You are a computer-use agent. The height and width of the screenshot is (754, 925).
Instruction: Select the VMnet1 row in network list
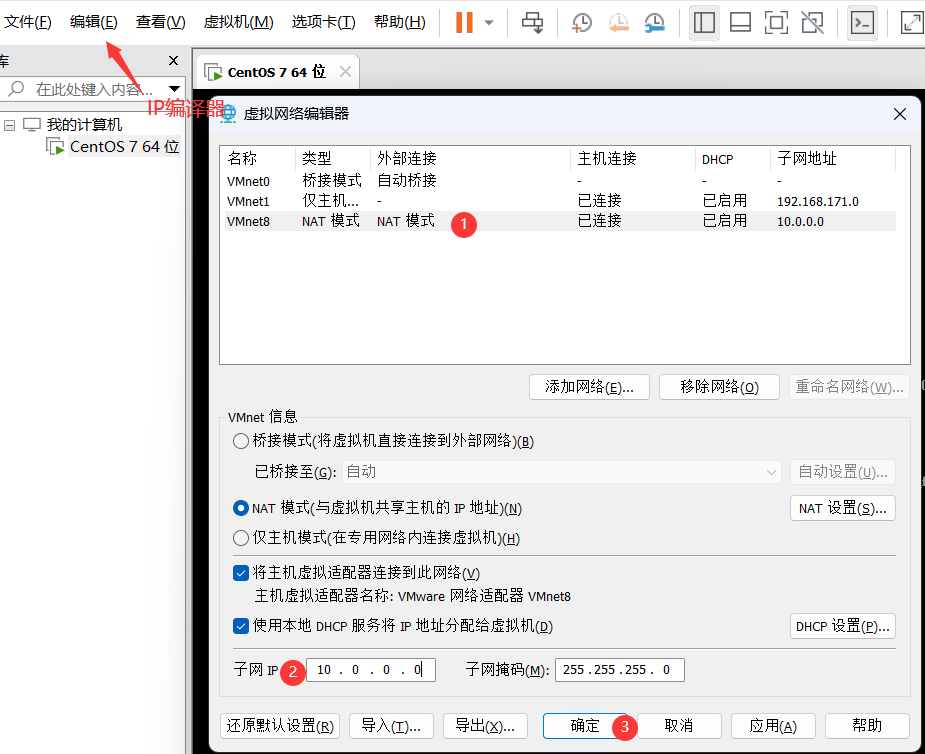[x=560, y=201]
